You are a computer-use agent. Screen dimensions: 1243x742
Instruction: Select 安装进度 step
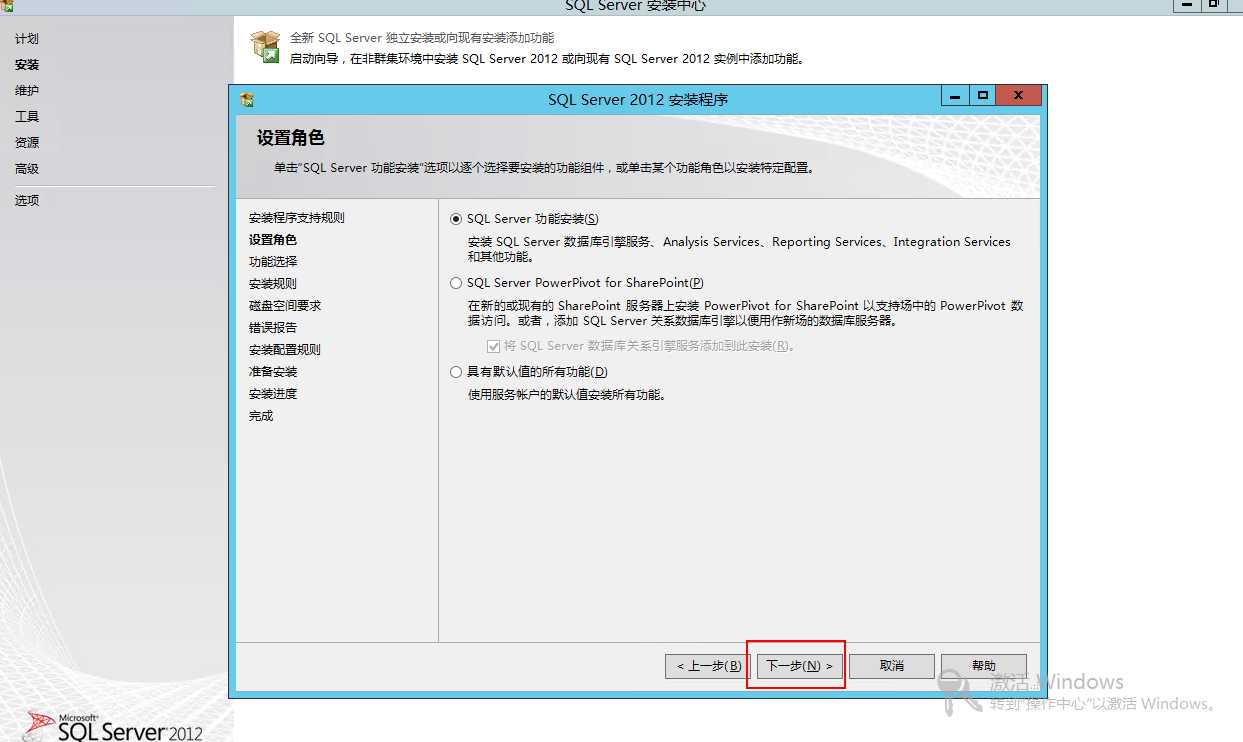(273, 394)
